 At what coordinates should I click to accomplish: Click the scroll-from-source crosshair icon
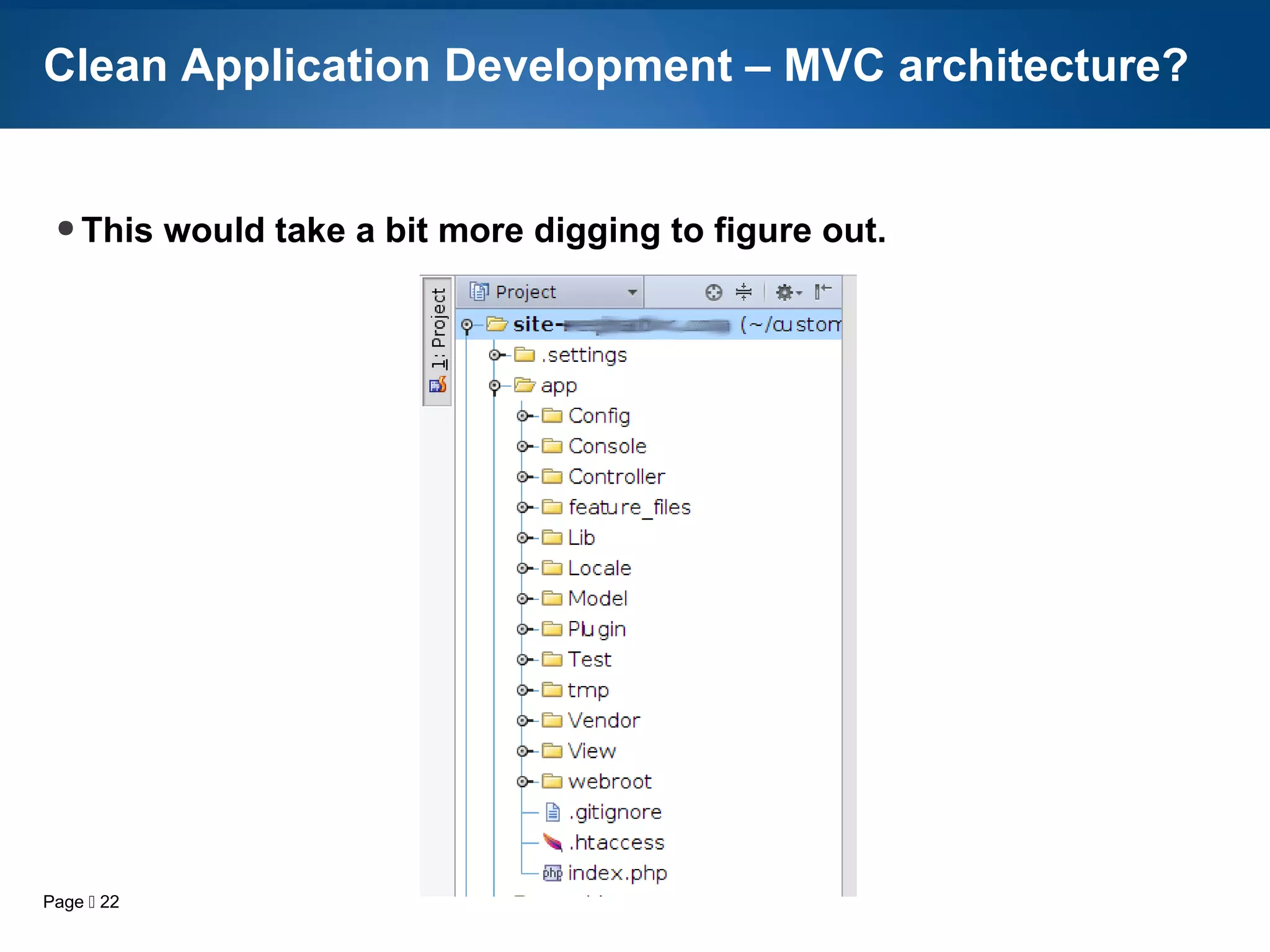tap(714, 292)
